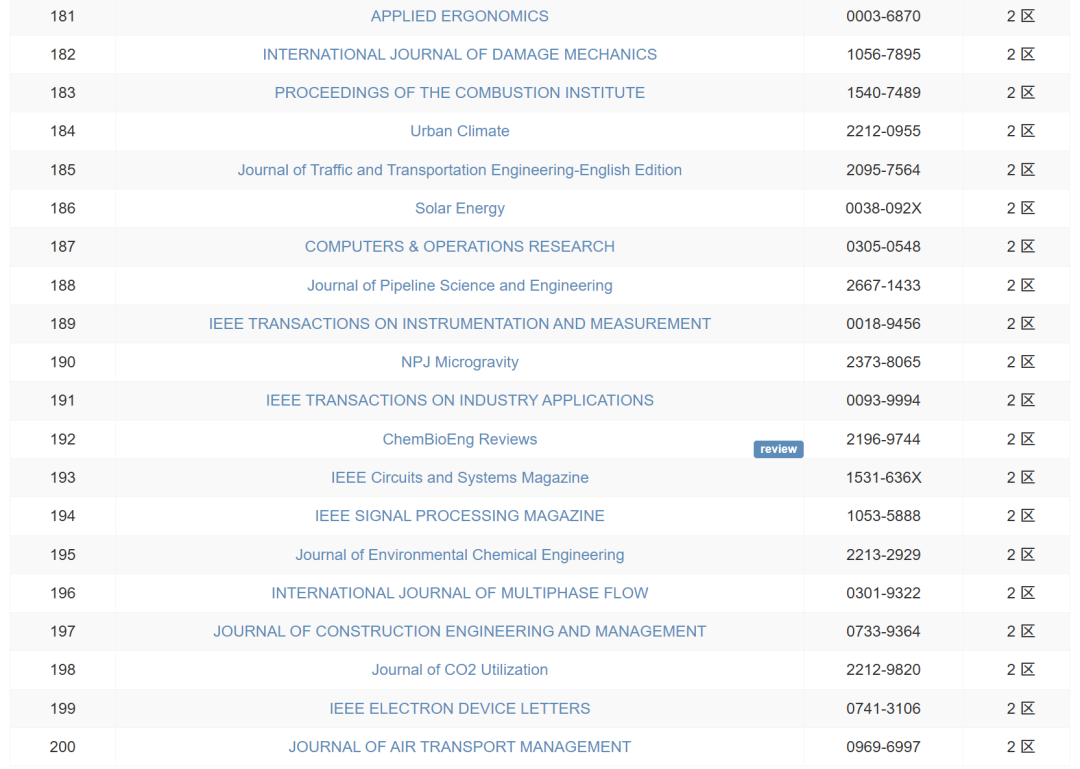Image resolution: width=1080 pixels, height=769 pixels.
Task: Click row number 195
Action: click(63, 555)
